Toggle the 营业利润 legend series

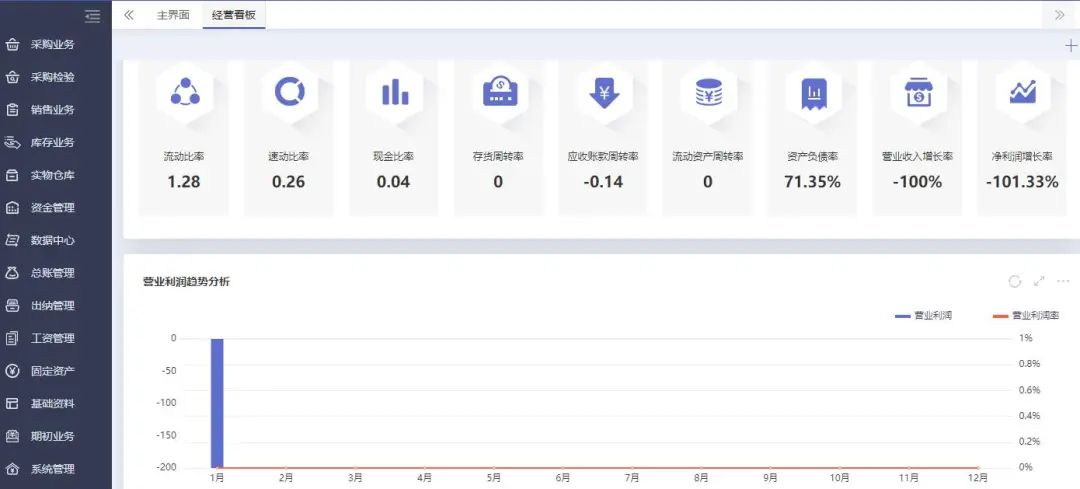pos(924,315)
